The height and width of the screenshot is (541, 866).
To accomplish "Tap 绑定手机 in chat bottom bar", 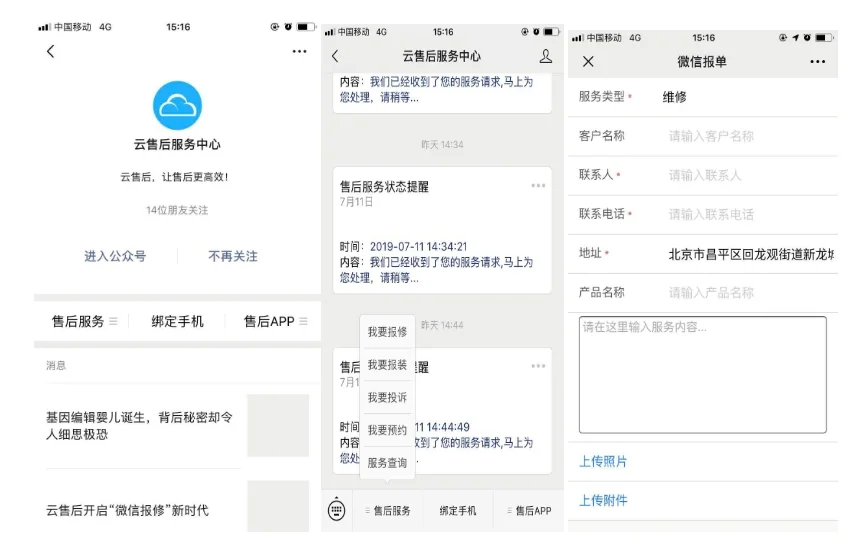I will pos(458,511).
